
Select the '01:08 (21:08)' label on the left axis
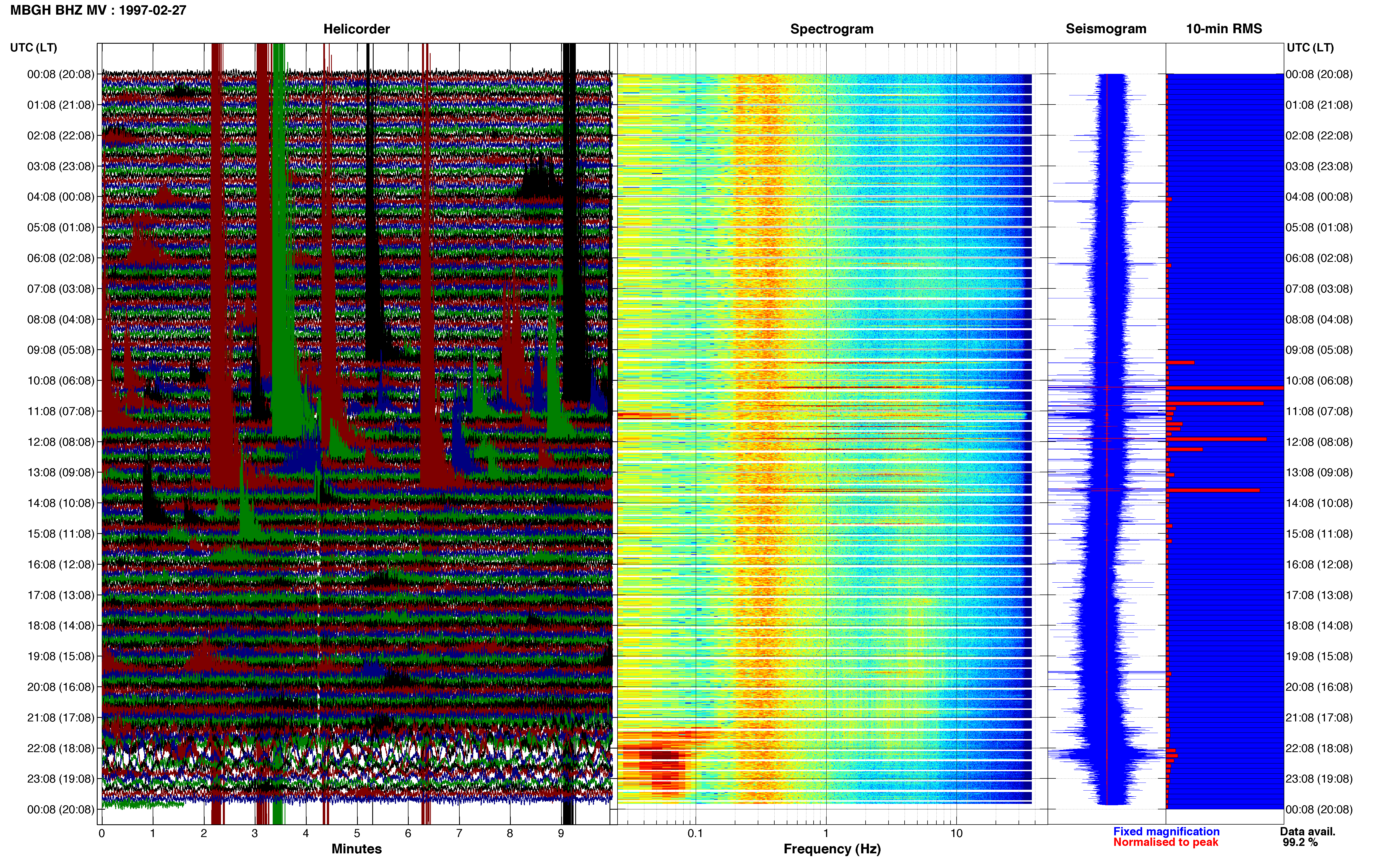coord(60,105)
